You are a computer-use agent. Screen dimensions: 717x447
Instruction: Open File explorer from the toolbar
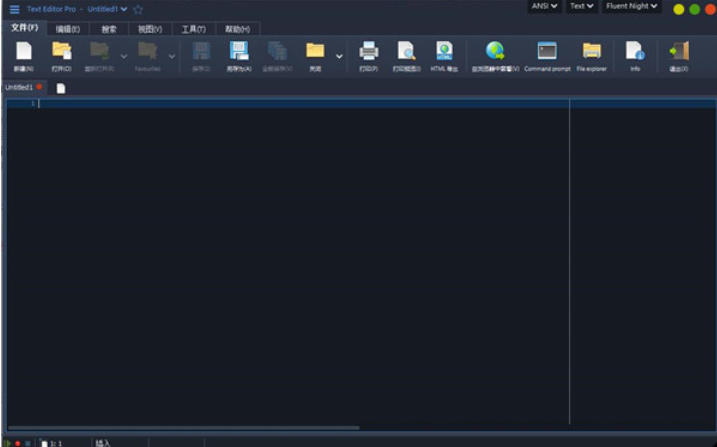[591, 53]
